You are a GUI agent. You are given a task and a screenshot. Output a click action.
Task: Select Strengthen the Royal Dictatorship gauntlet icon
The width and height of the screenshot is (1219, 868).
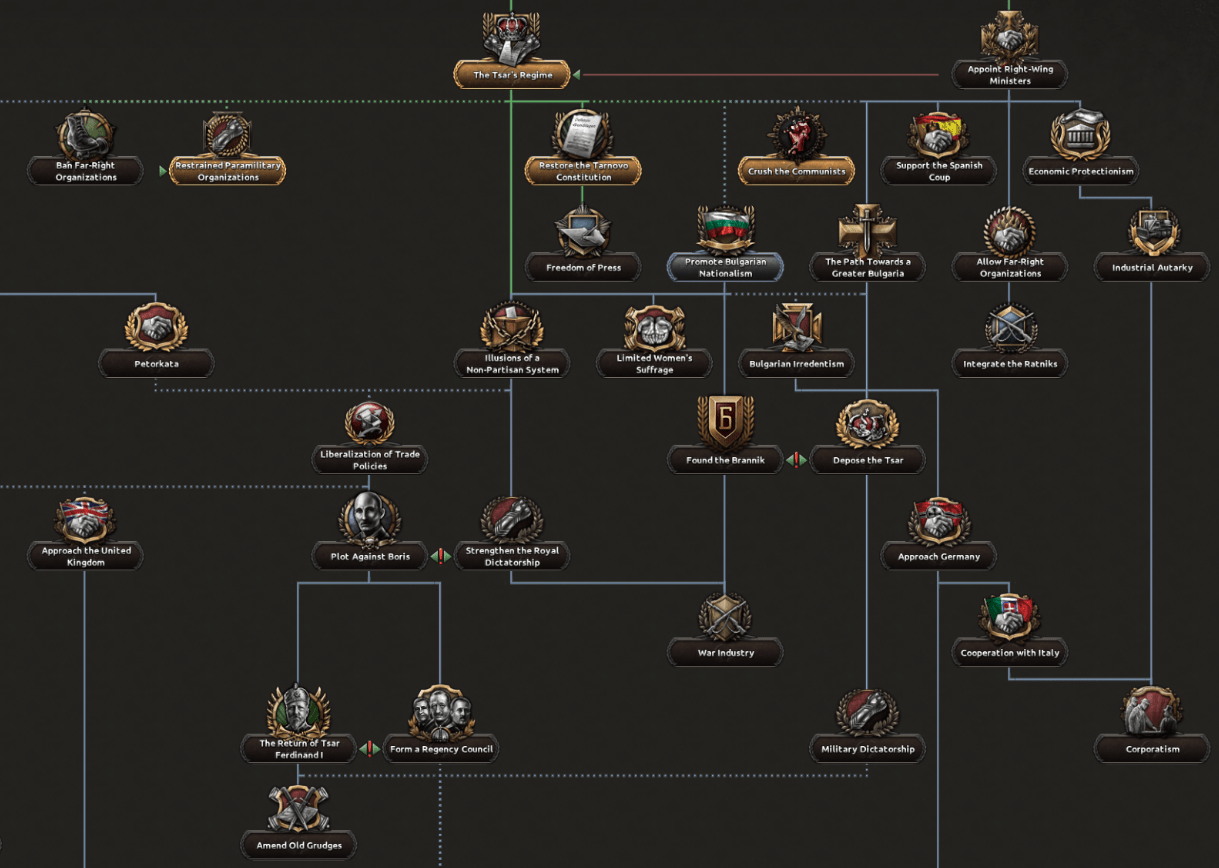tap(512, 521)
